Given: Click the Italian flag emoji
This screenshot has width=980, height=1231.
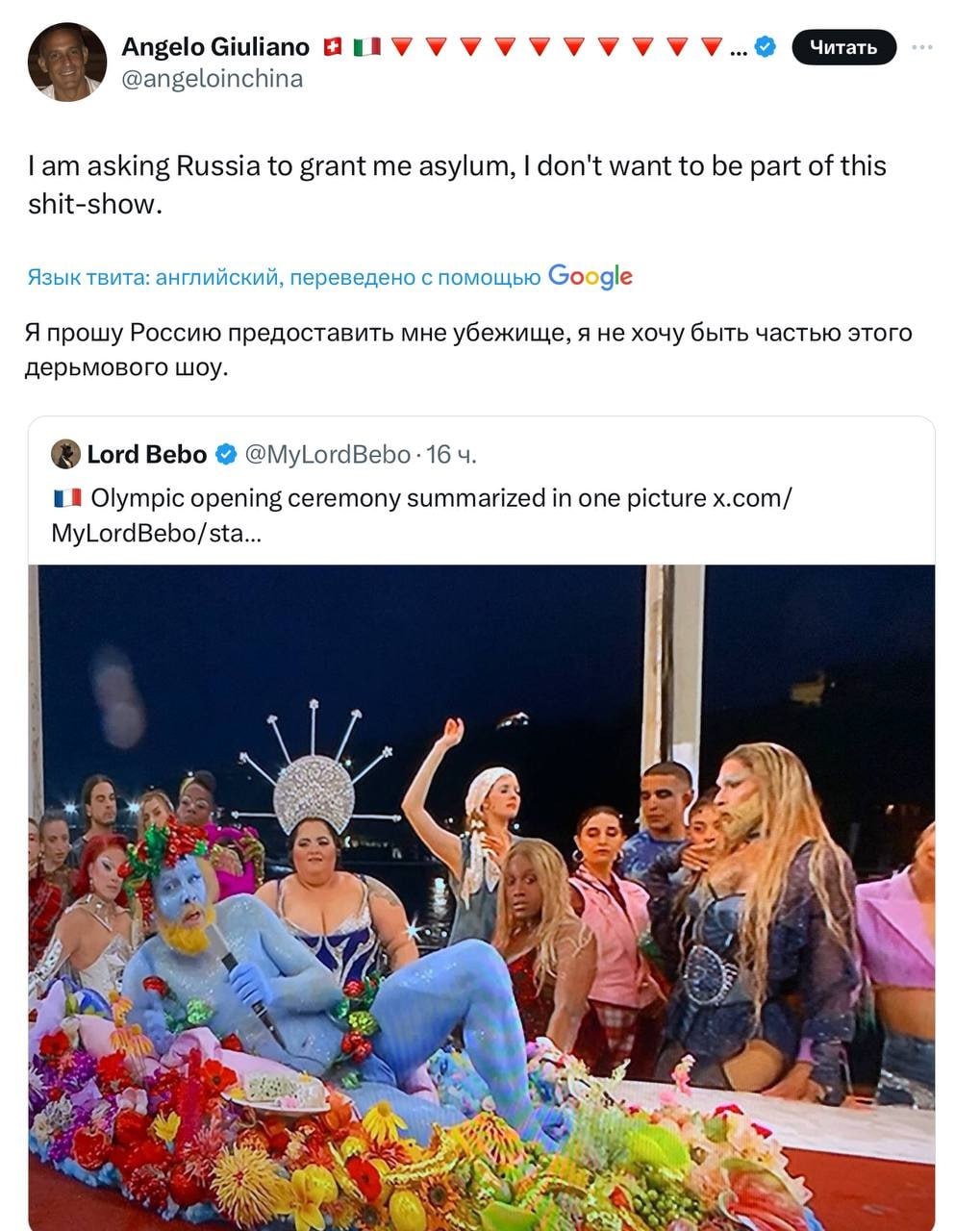Looking at the screenshot, I should (x=366, y=46).
